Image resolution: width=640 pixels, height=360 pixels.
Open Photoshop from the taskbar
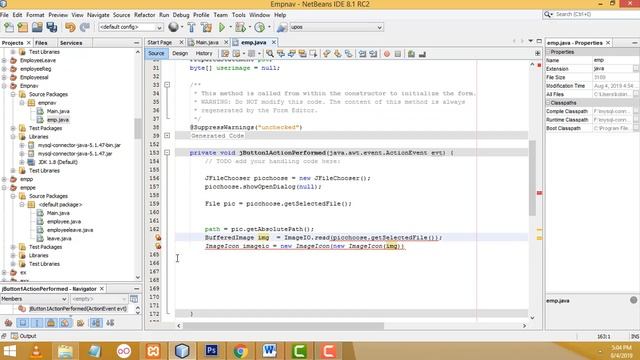tap(211, 351)
